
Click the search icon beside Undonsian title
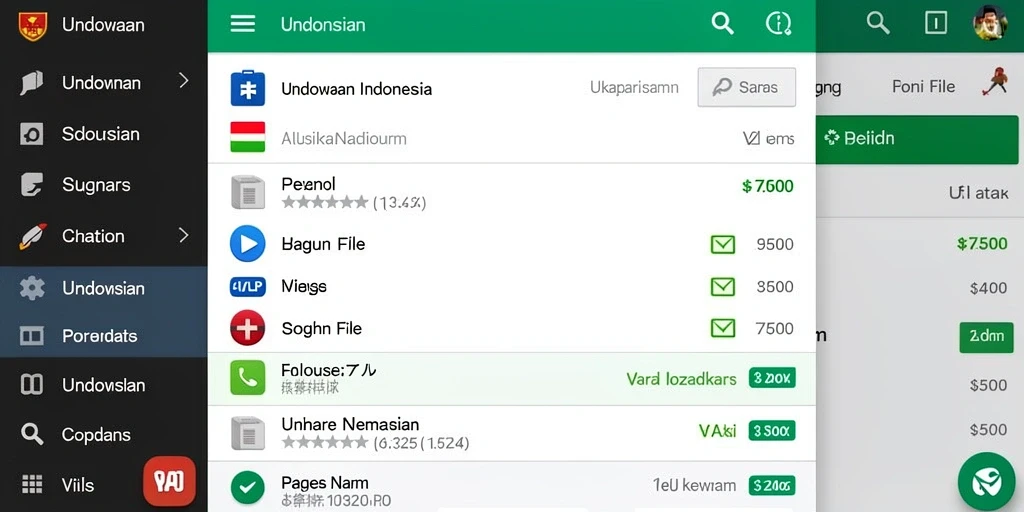point(722,24)
